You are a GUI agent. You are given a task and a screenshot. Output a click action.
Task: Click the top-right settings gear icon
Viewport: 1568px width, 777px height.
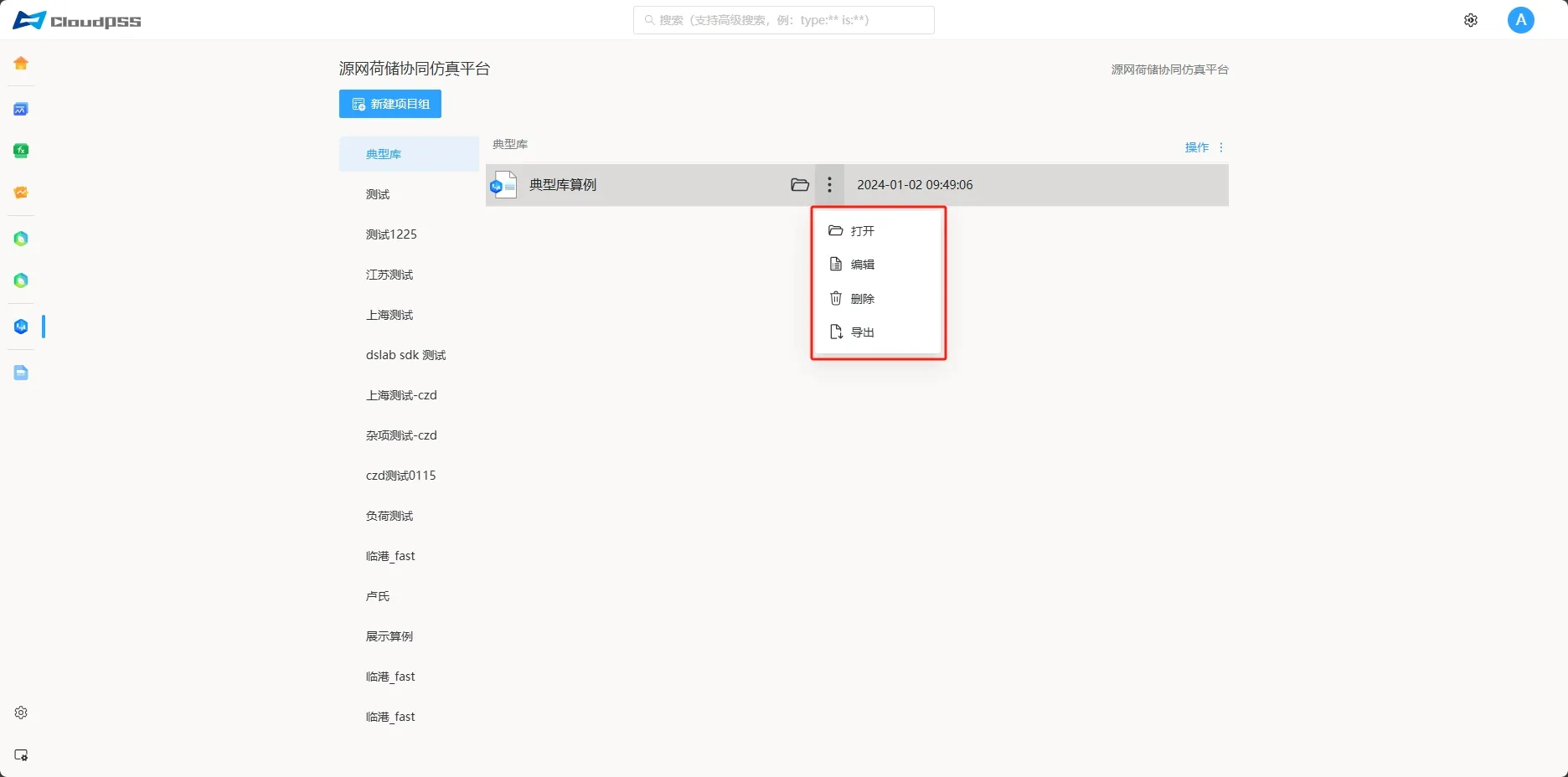[1470, 20]
